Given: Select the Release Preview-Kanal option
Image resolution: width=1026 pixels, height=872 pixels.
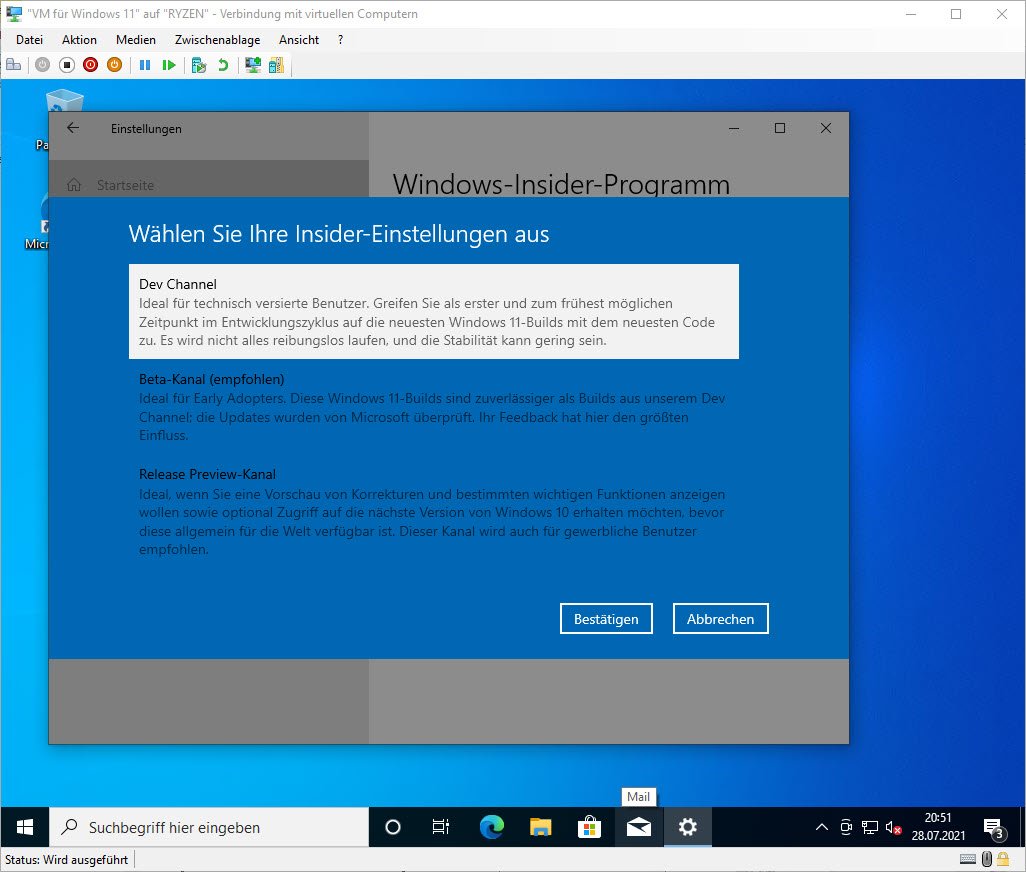Looking at the screenshot, I should 434,511.
